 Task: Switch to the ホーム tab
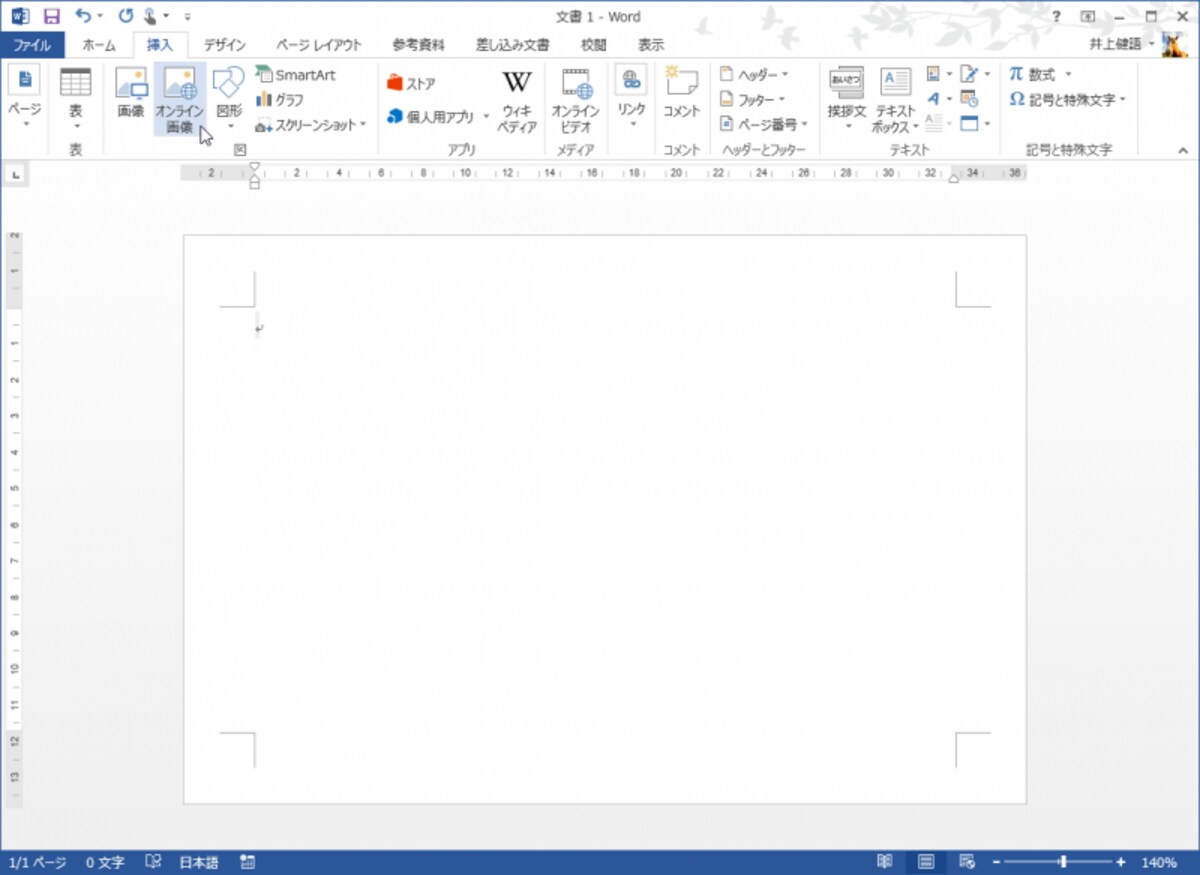[x=99, y=45]
